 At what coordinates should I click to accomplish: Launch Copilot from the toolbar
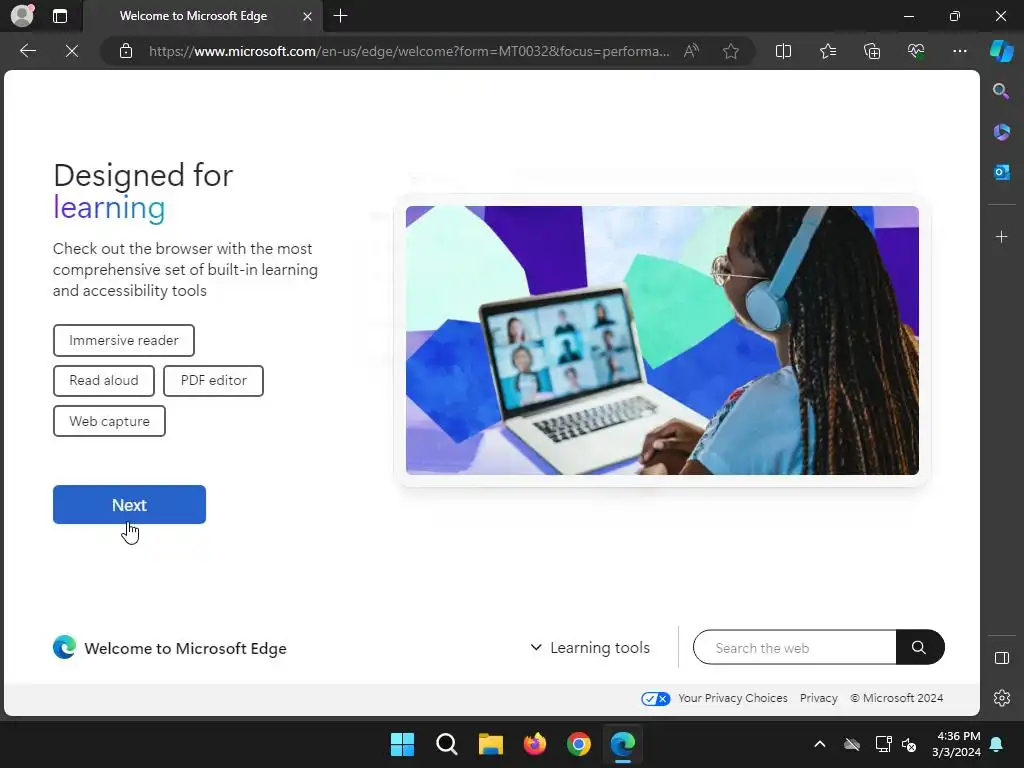[1001, 51]
